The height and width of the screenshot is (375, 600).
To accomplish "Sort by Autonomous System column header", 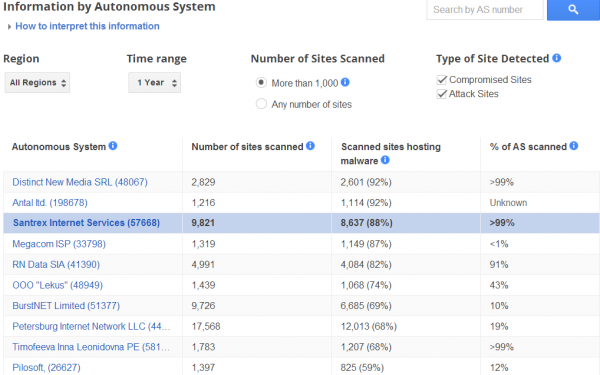I will [59, 147].
